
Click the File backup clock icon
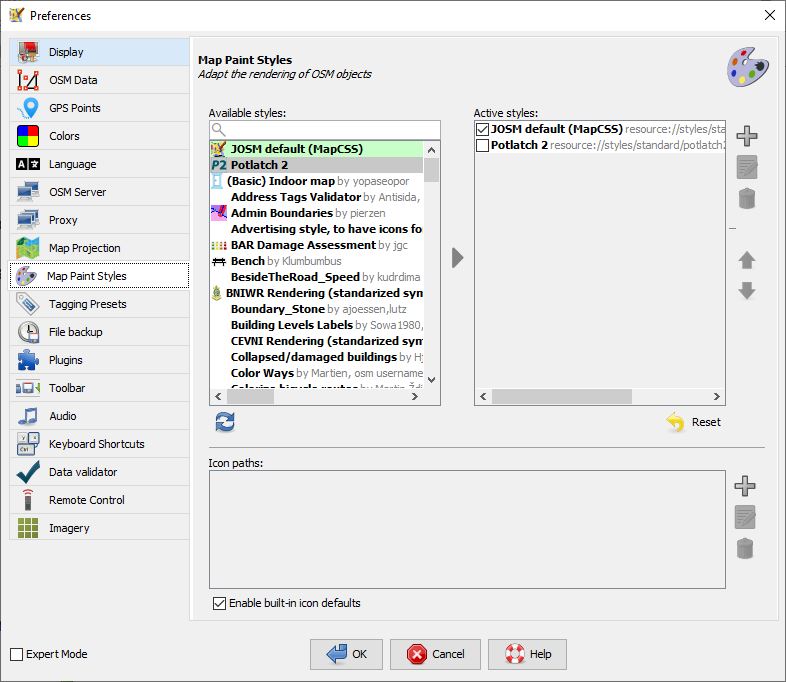[x=28, y=332]
